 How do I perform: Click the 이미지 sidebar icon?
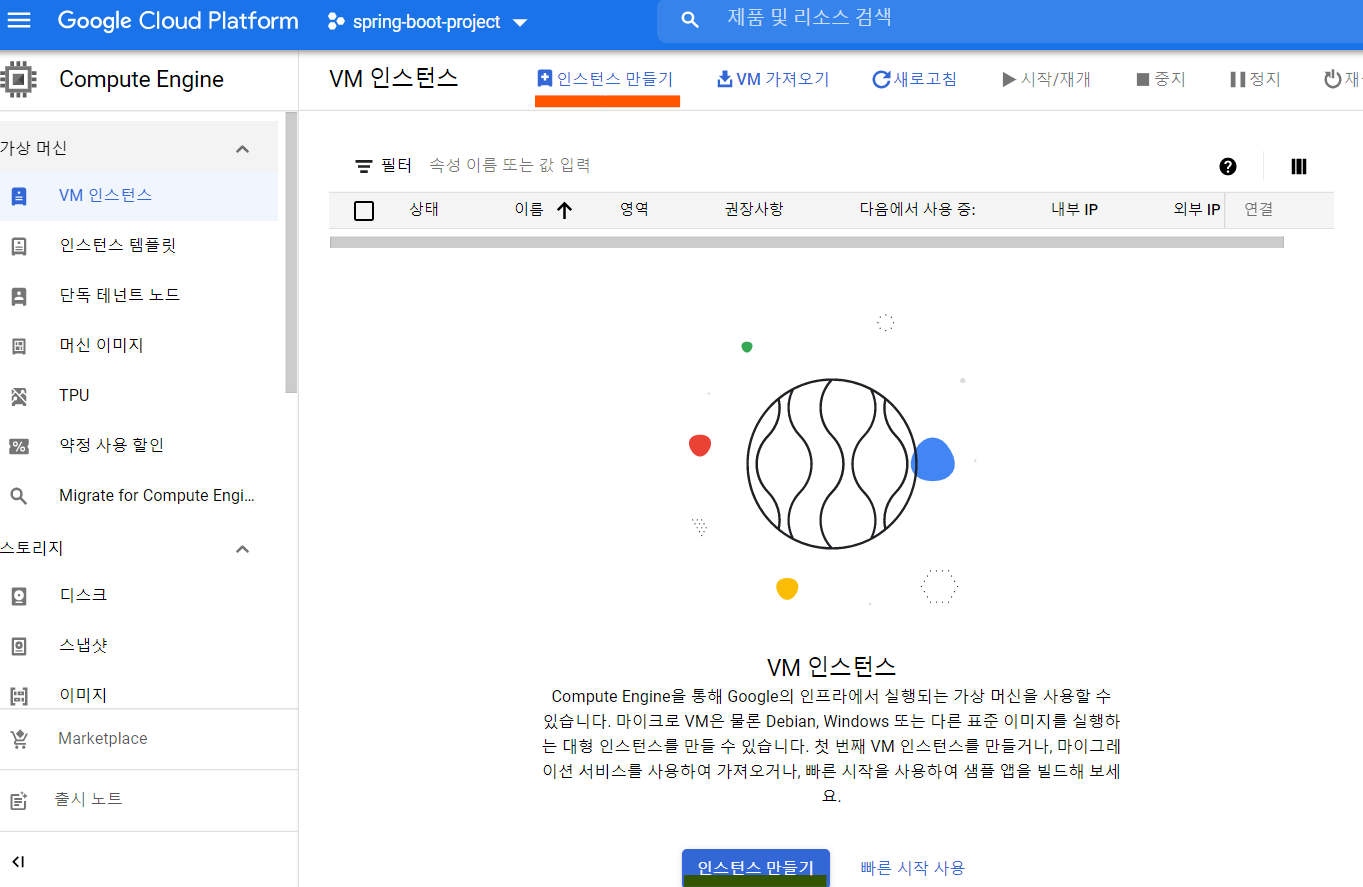click(18, 696)
